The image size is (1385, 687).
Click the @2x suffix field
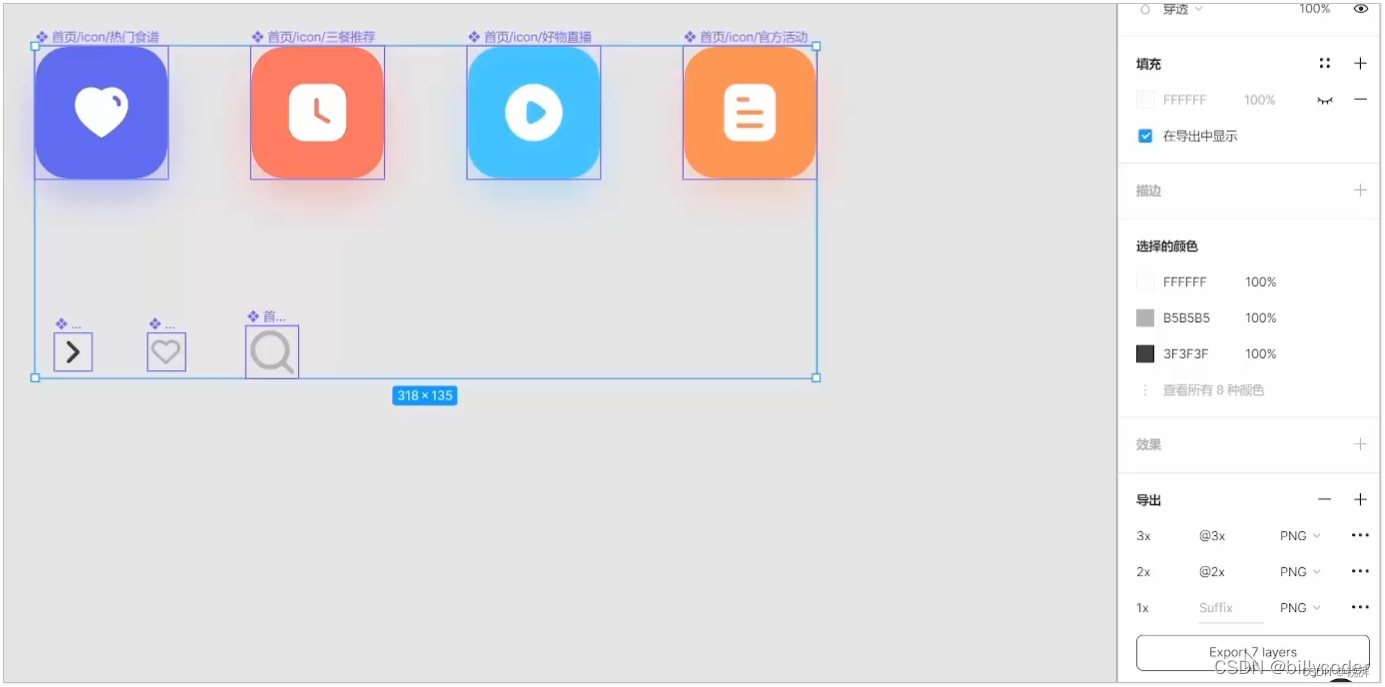click(x=1212, y=572)
